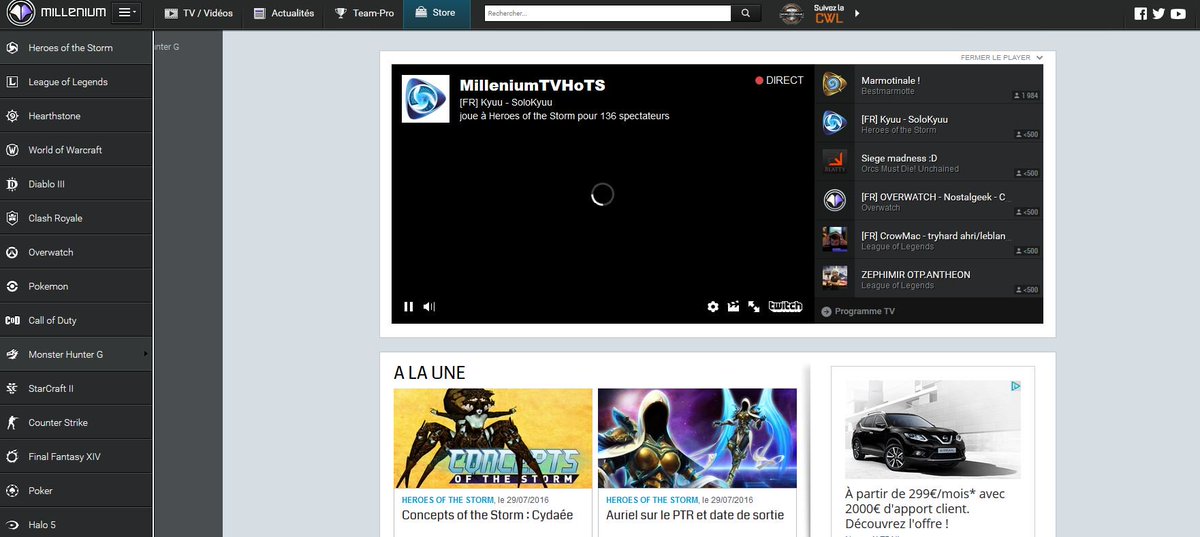Mute the stream volume
Screen dimensions: 1200x537
429,307
